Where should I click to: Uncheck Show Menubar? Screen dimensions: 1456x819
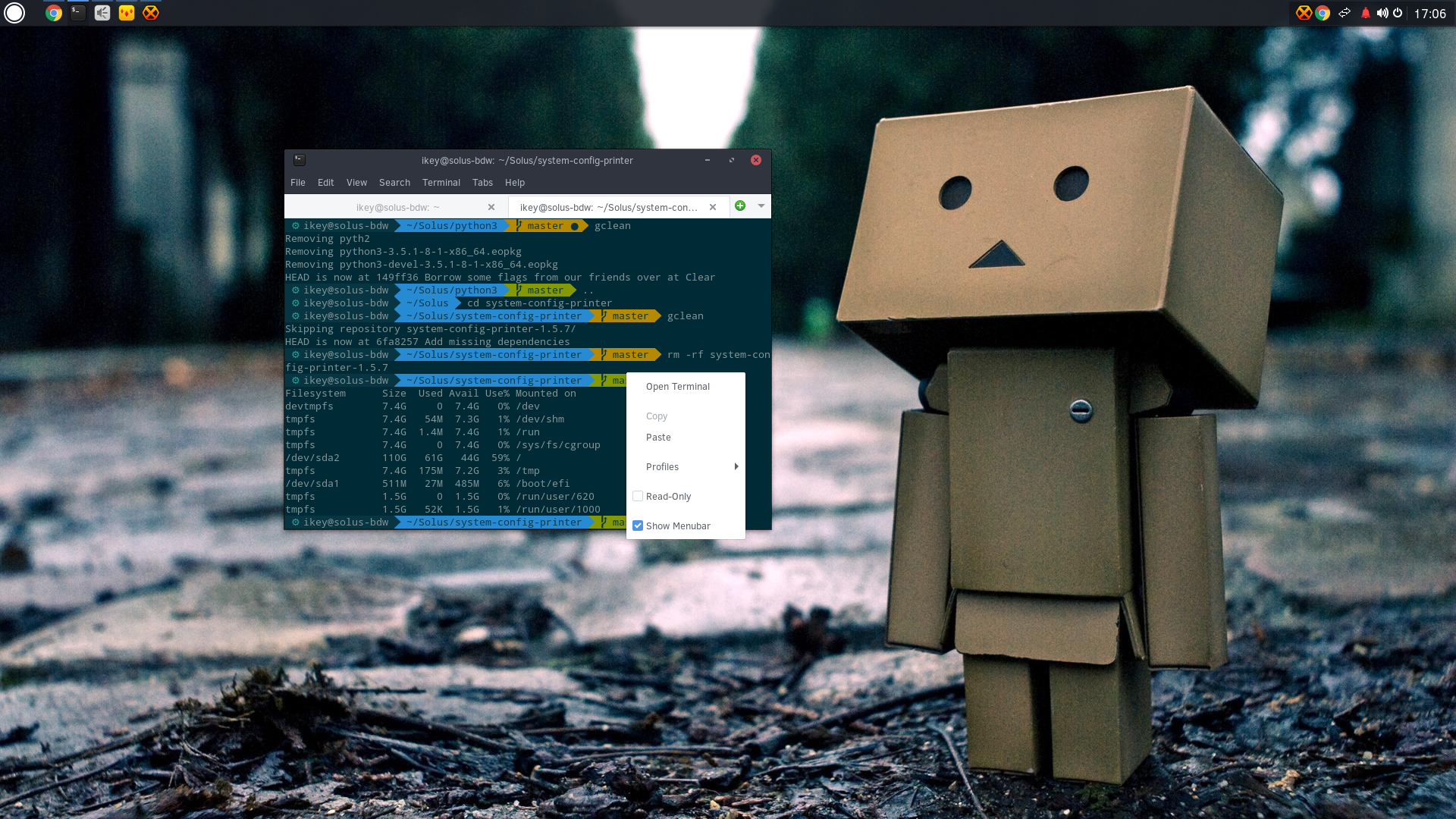(638, 526)
